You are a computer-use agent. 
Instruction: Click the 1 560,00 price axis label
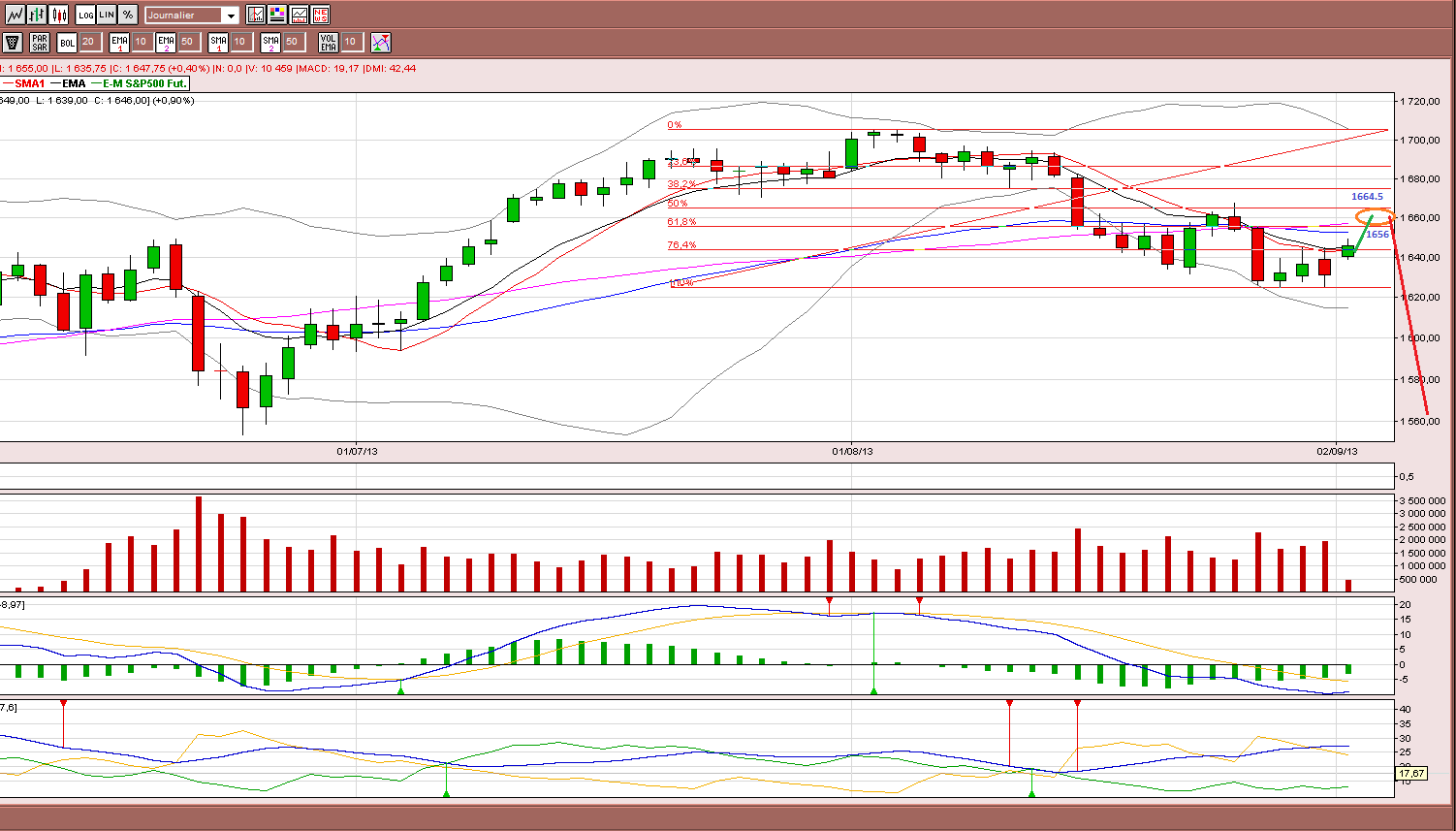coord(1420,421)
